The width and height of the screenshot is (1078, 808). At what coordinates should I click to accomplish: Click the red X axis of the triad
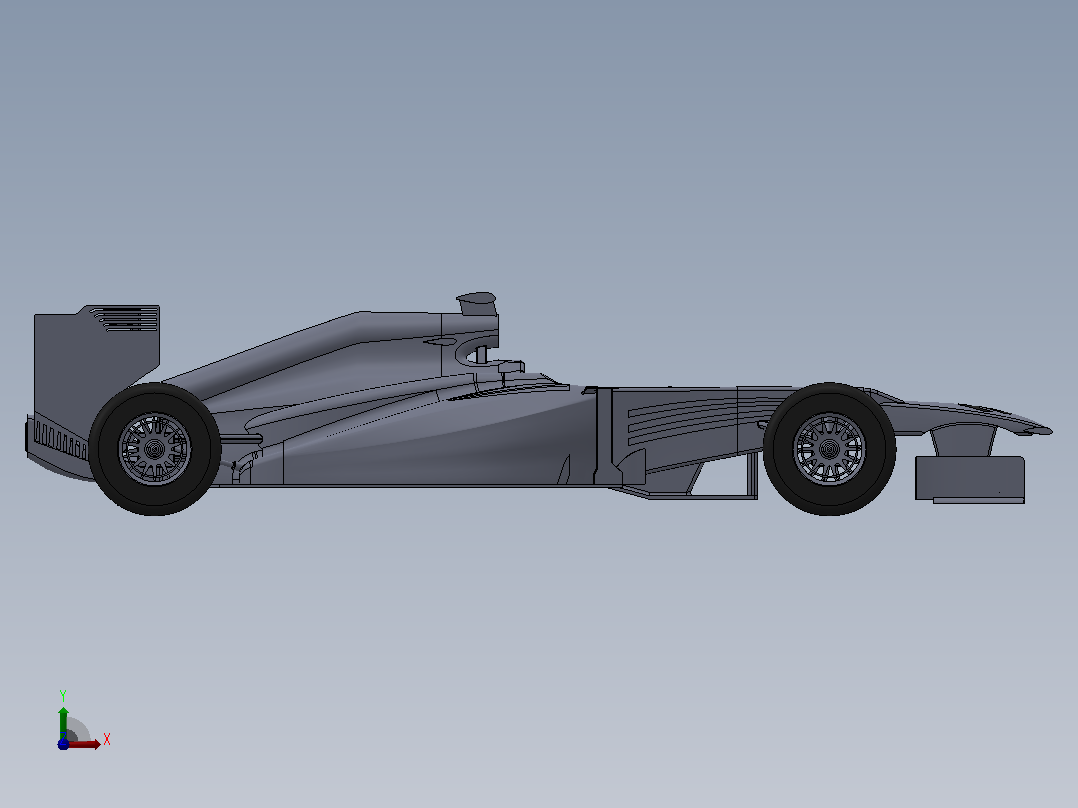pyautogui.click(x=84, y=744)
